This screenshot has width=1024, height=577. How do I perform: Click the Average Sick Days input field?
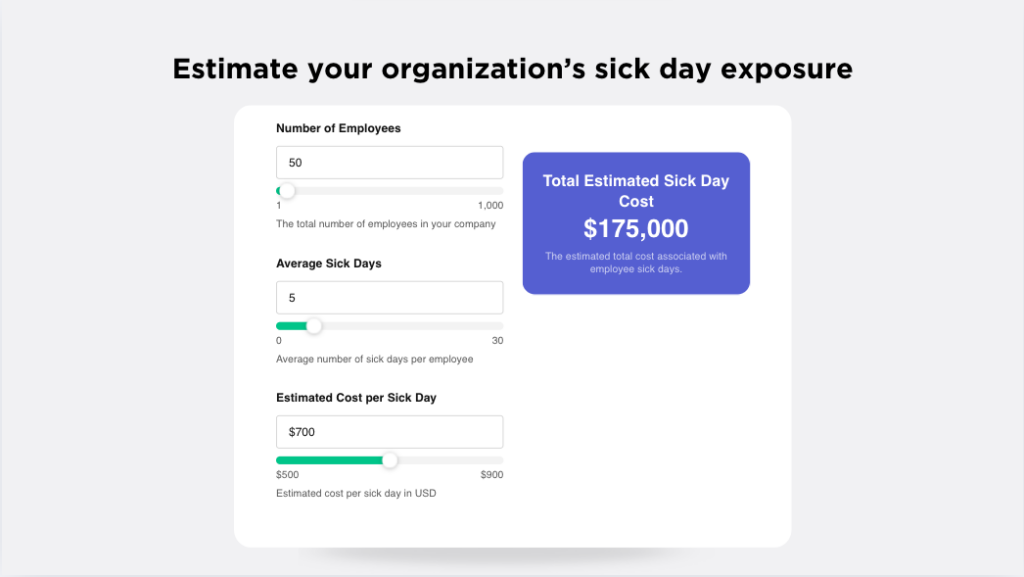point(389,297)
